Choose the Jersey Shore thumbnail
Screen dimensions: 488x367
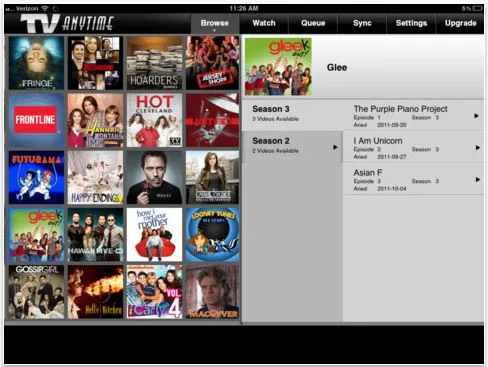(x=212, y=63)
